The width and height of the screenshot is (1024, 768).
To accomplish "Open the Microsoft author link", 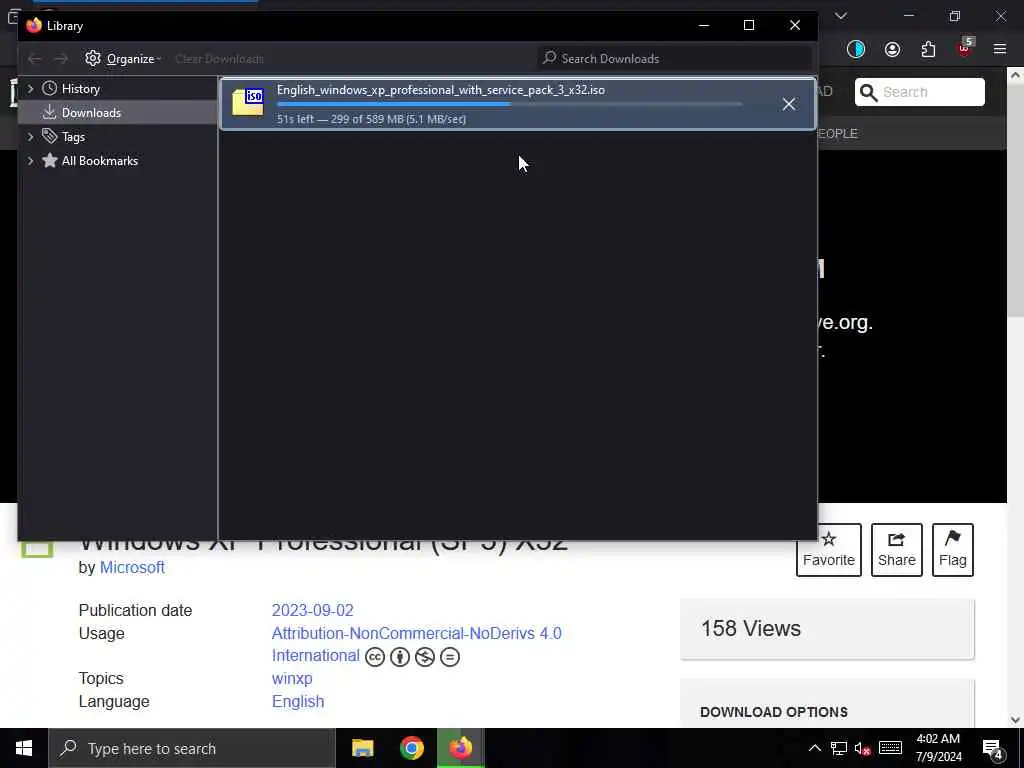I will 132,568.
